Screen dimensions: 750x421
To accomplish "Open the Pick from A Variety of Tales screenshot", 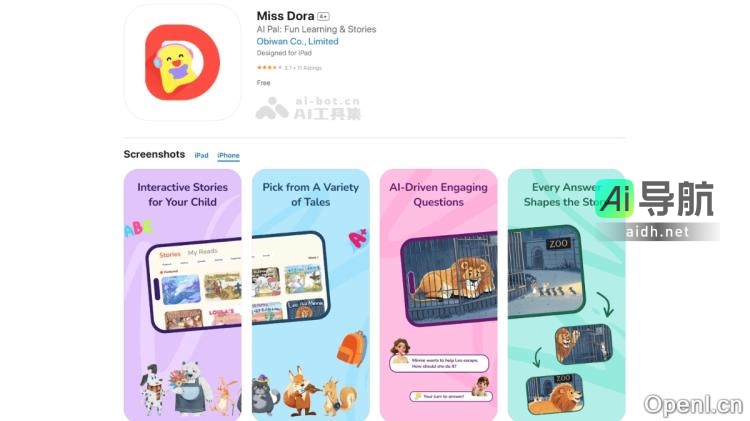I will tap(310, 295).
